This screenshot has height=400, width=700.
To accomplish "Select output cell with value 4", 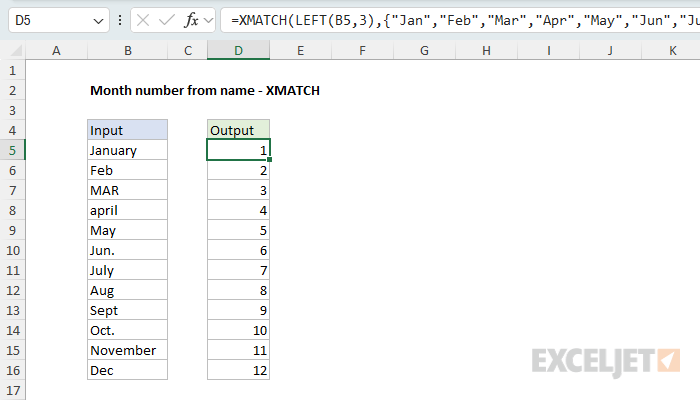I will 238,210.
